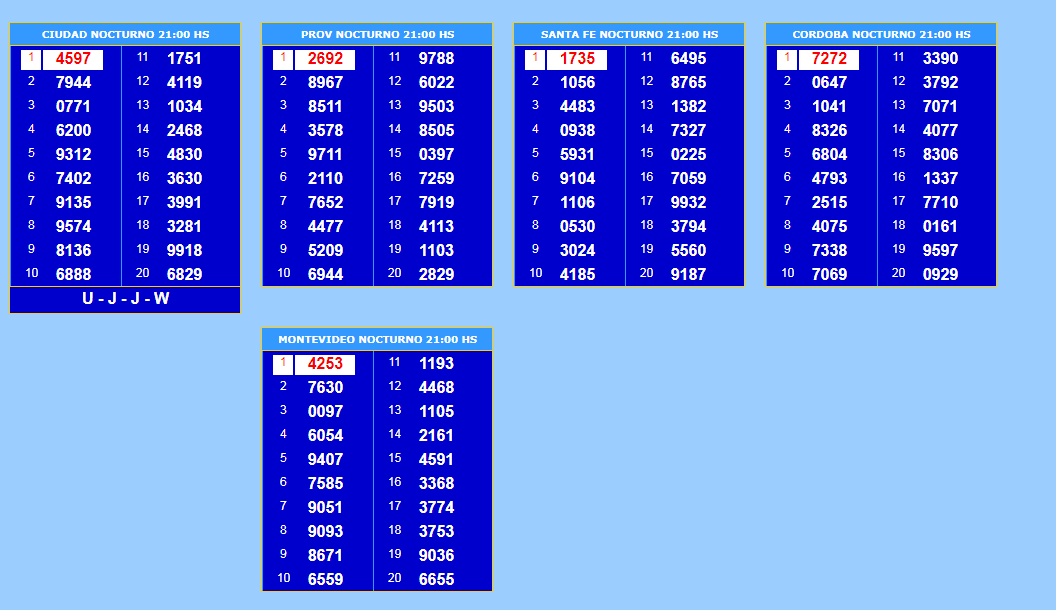Select Ciudad first prize number 4597

[73, 59]
